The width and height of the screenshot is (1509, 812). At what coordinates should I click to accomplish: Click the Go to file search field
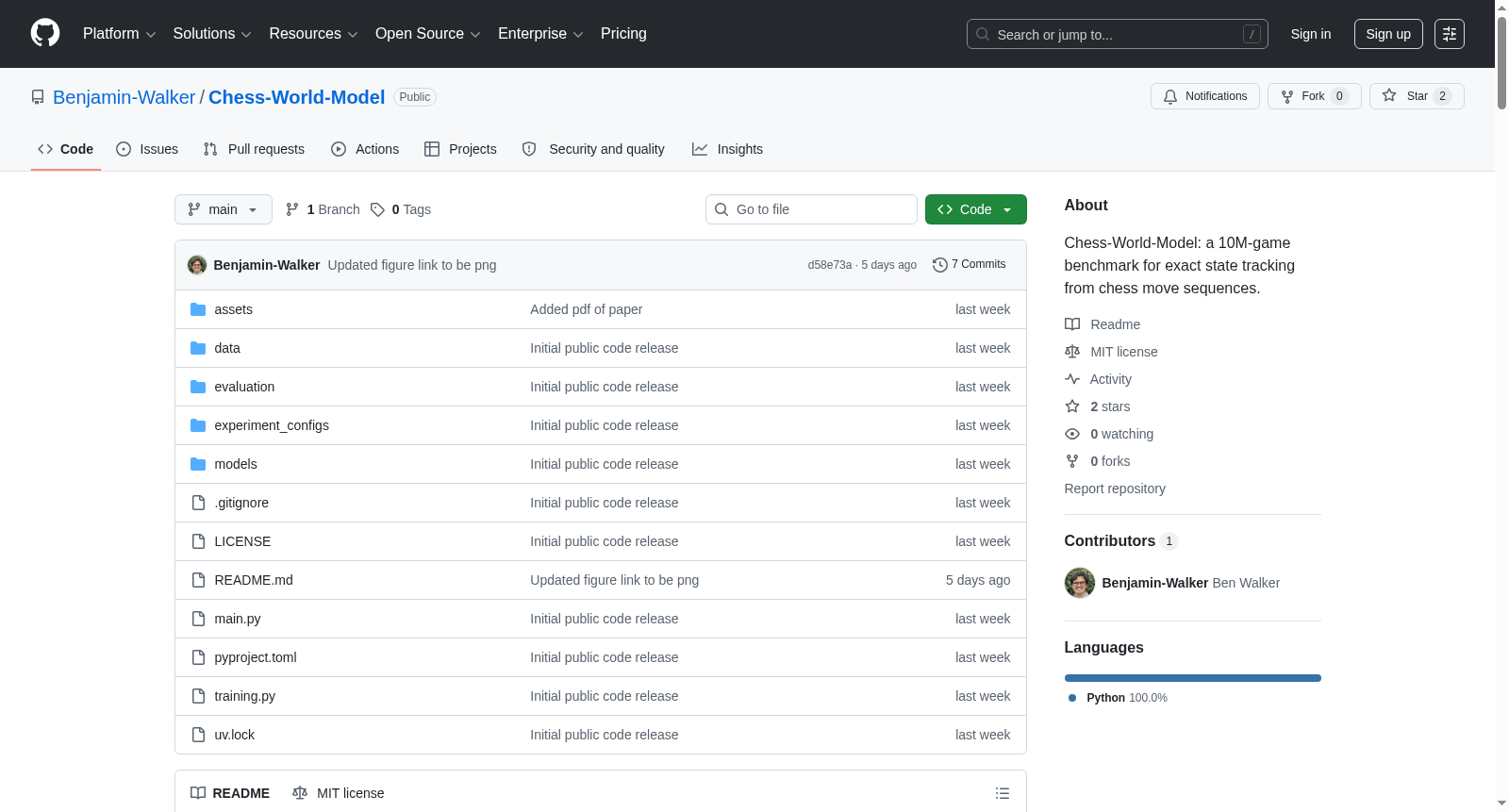tap(811, 209)
